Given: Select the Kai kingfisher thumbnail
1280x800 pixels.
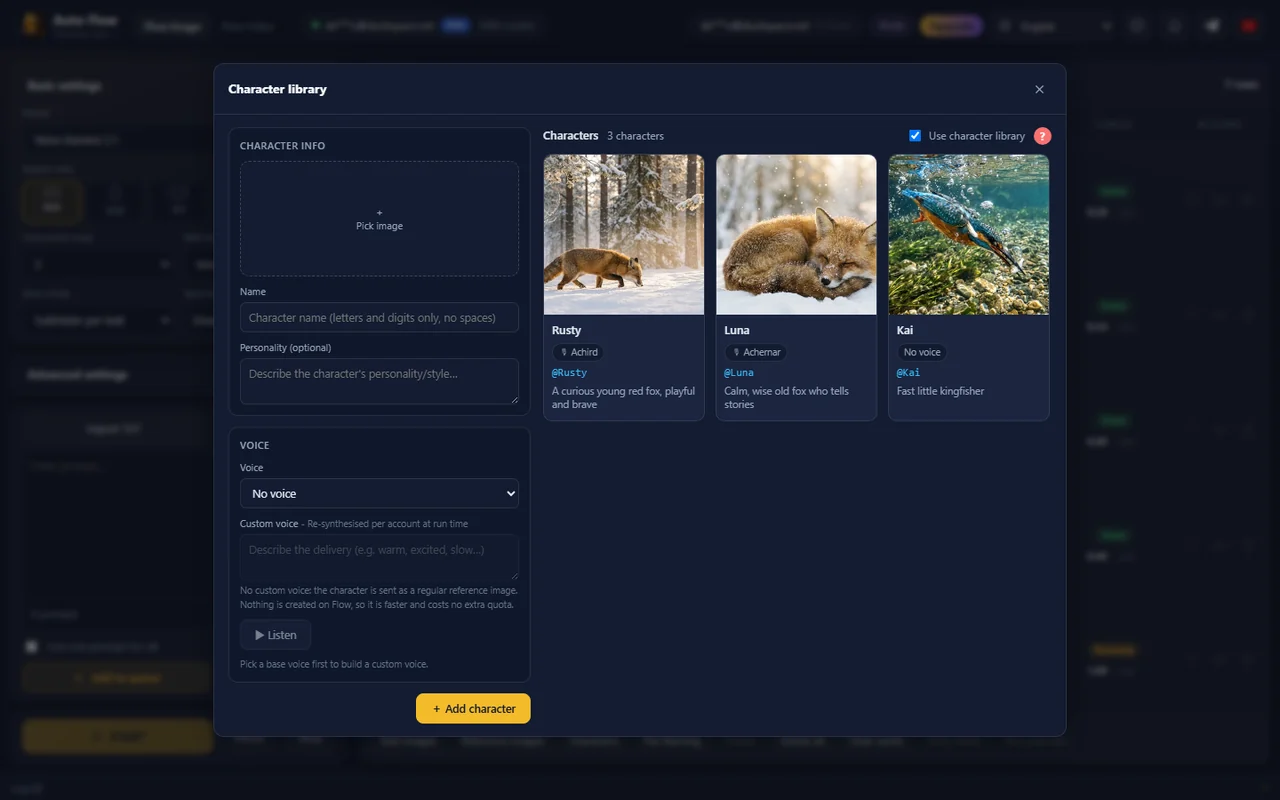Looking at the screenshot, I should (969, 234).
